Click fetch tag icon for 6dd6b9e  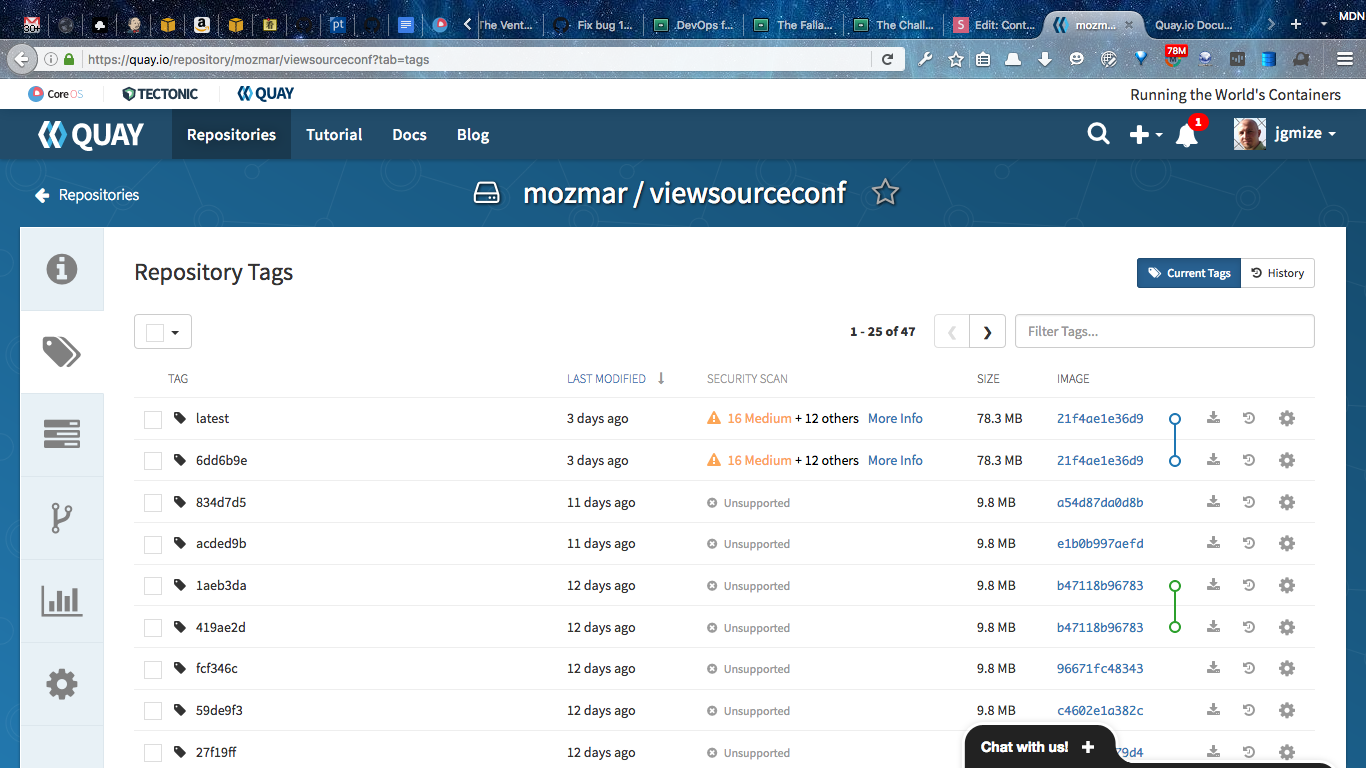coord(1213,460)
